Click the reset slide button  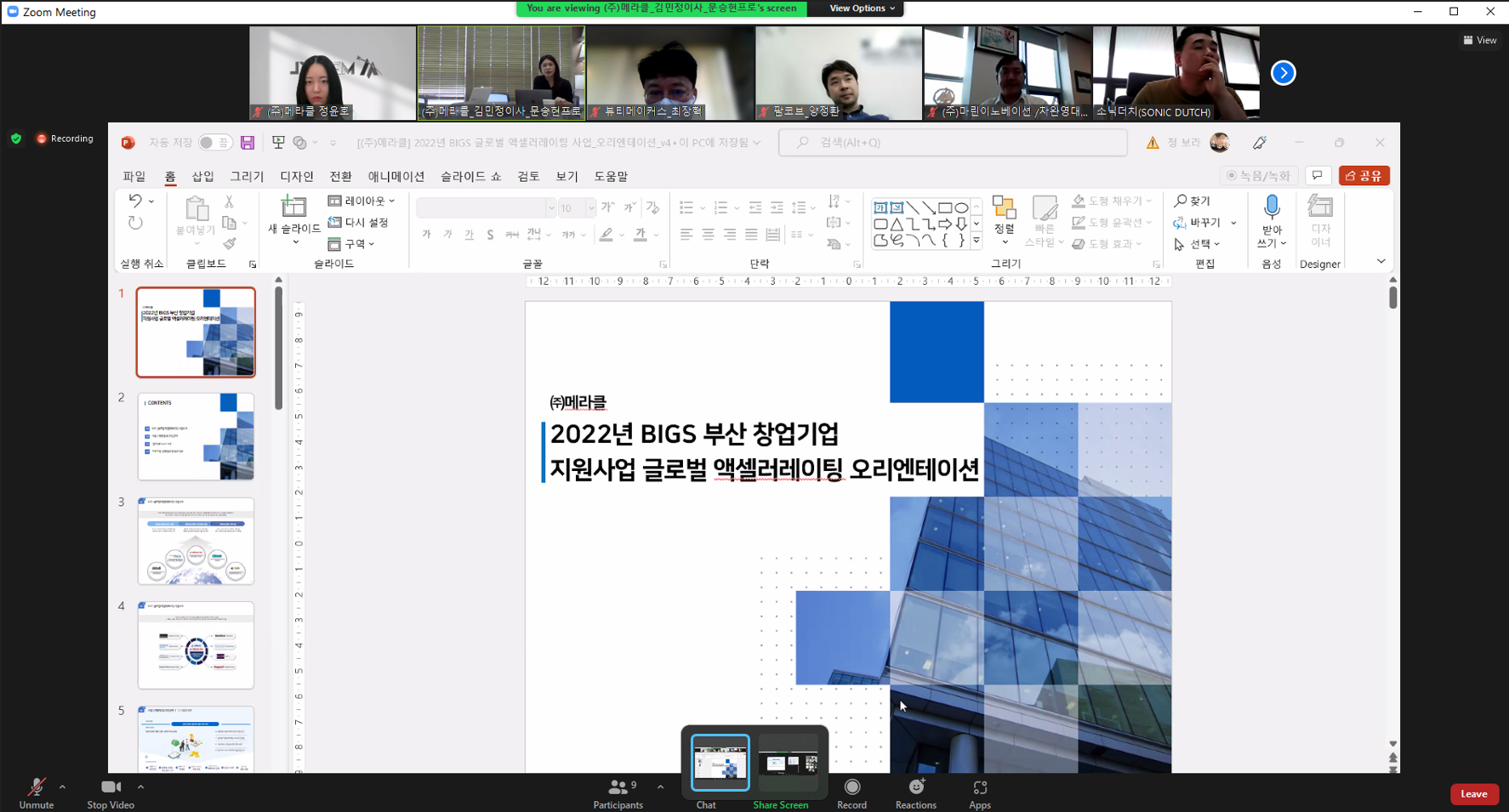coord(358,222)
